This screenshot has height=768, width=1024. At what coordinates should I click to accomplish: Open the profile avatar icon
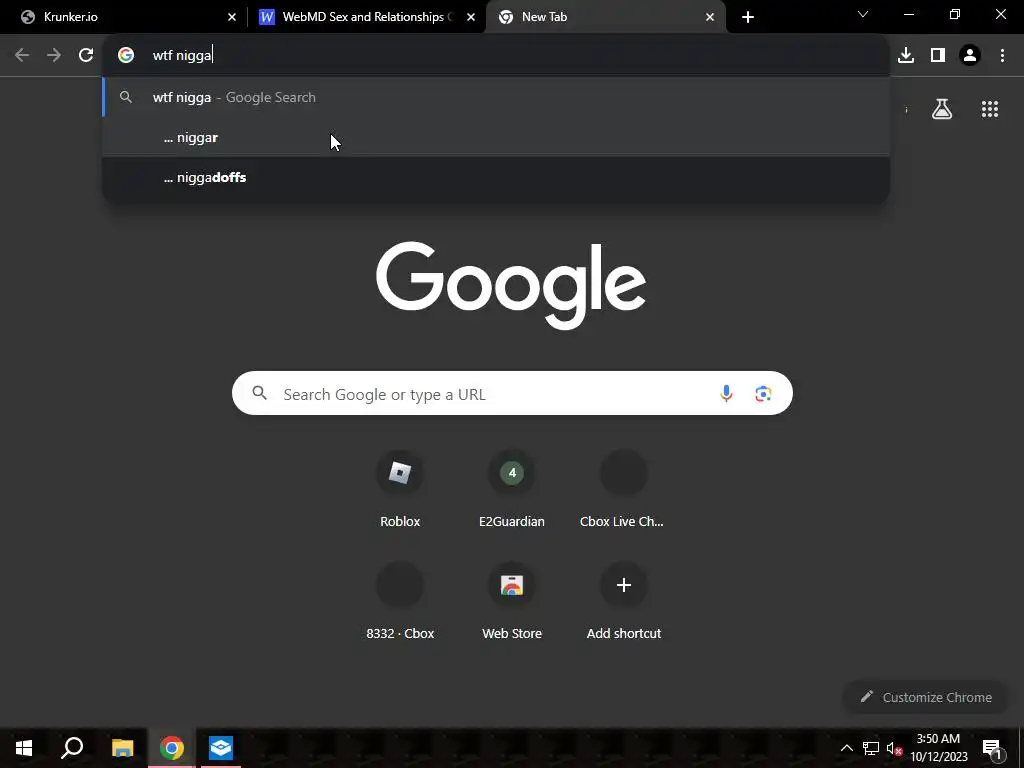(x=970, y=55)
